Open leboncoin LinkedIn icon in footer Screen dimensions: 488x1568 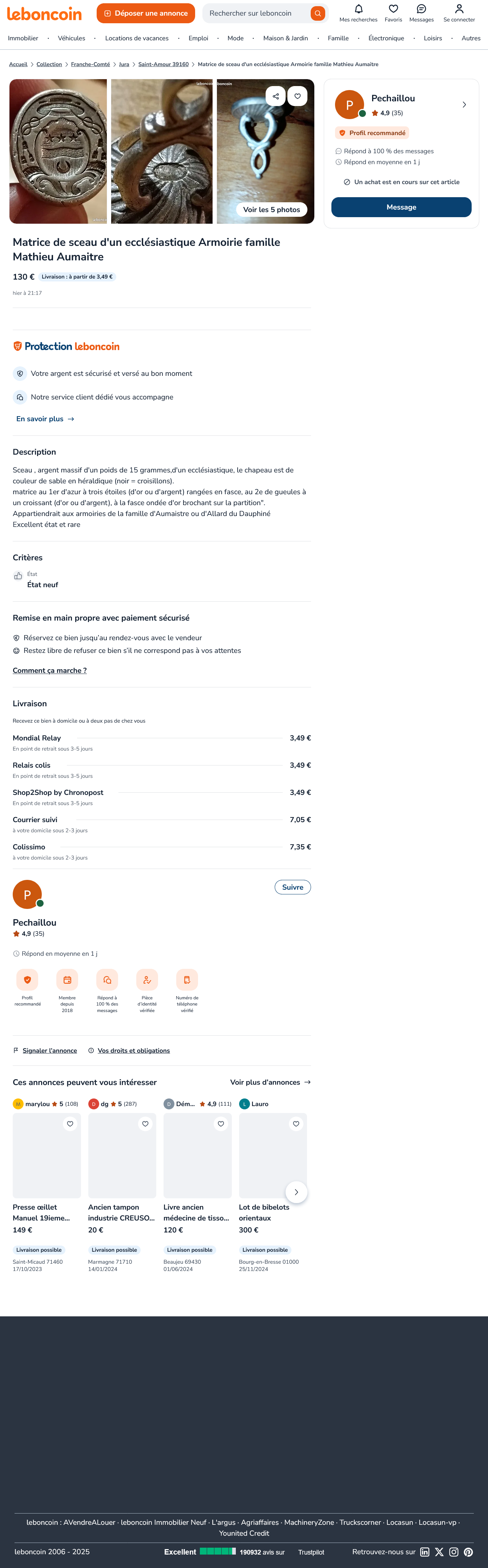425,1552
